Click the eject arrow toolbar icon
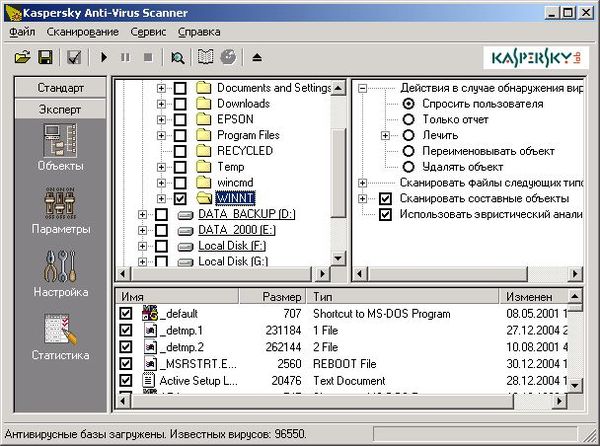 257,57
